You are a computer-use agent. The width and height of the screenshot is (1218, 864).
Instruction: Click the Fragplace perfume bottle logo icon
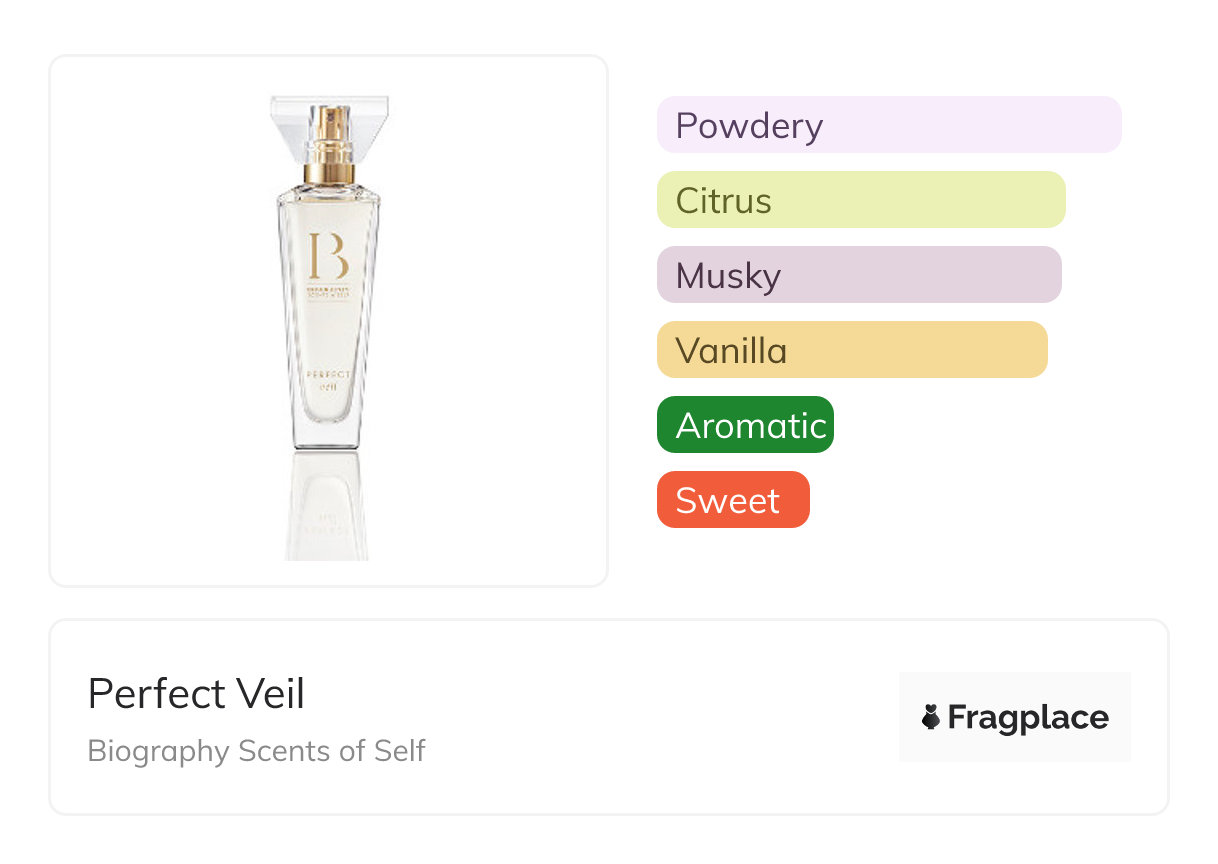(x=931, y=717)
